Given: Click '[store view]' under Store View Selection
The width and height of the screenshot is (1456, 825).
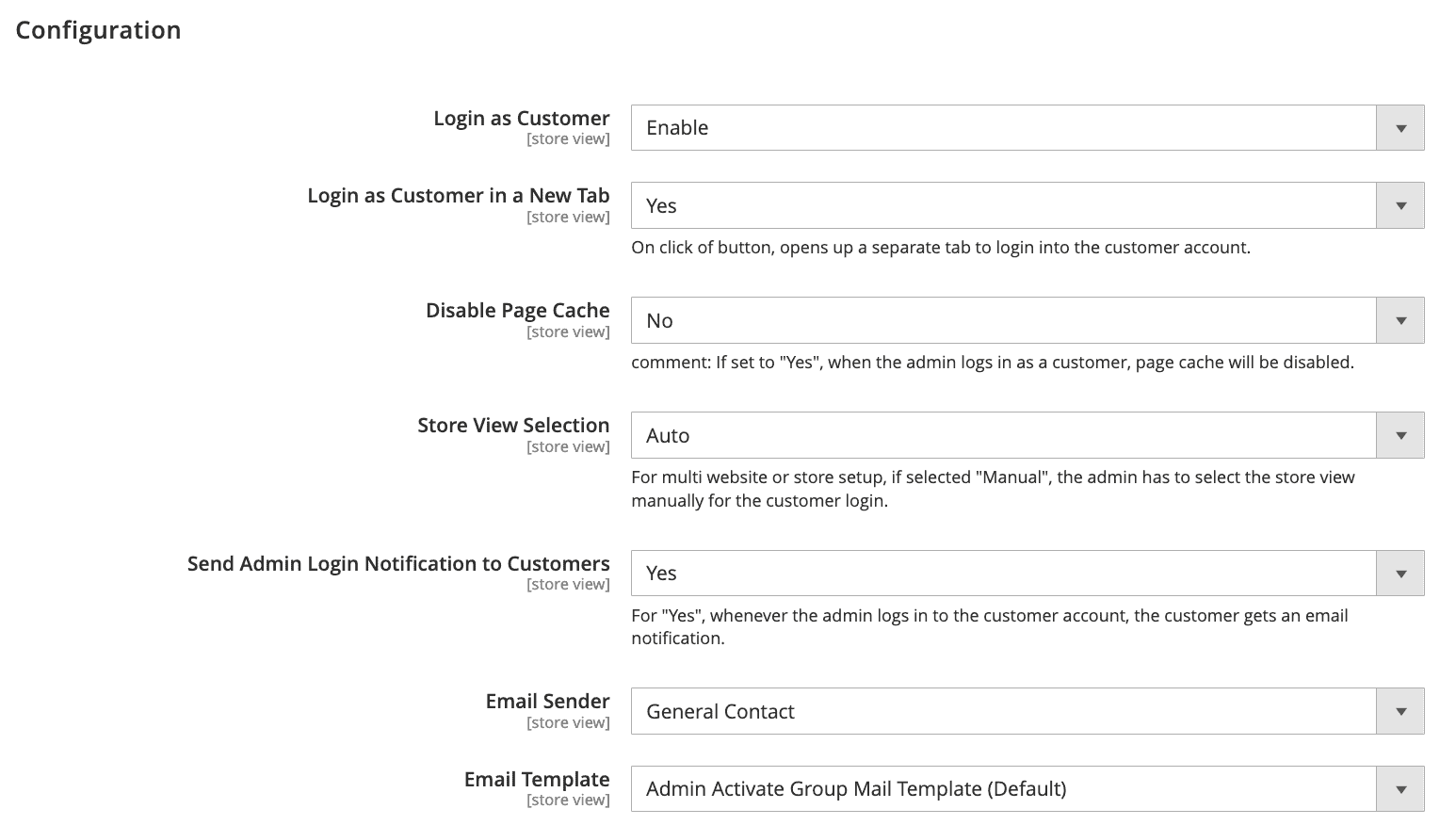Looking at the screenshot, I should point(568,447).
